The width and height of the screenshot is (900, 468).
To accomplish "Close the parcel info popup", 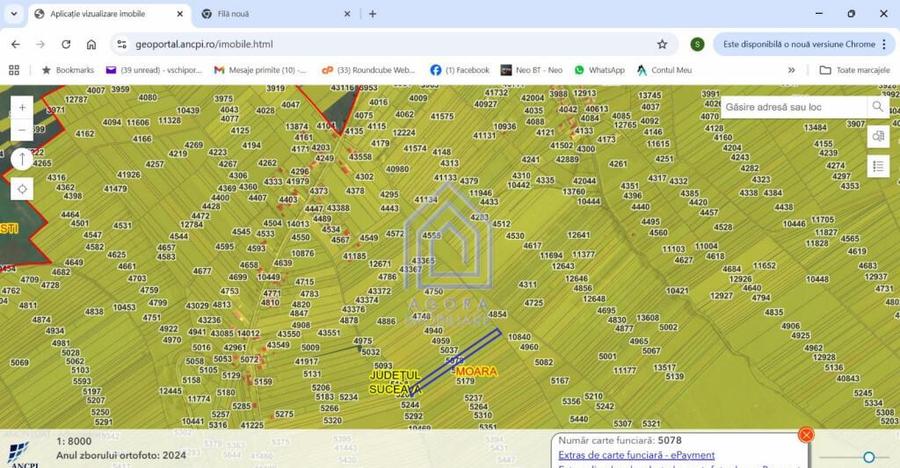I will [806, 434].
